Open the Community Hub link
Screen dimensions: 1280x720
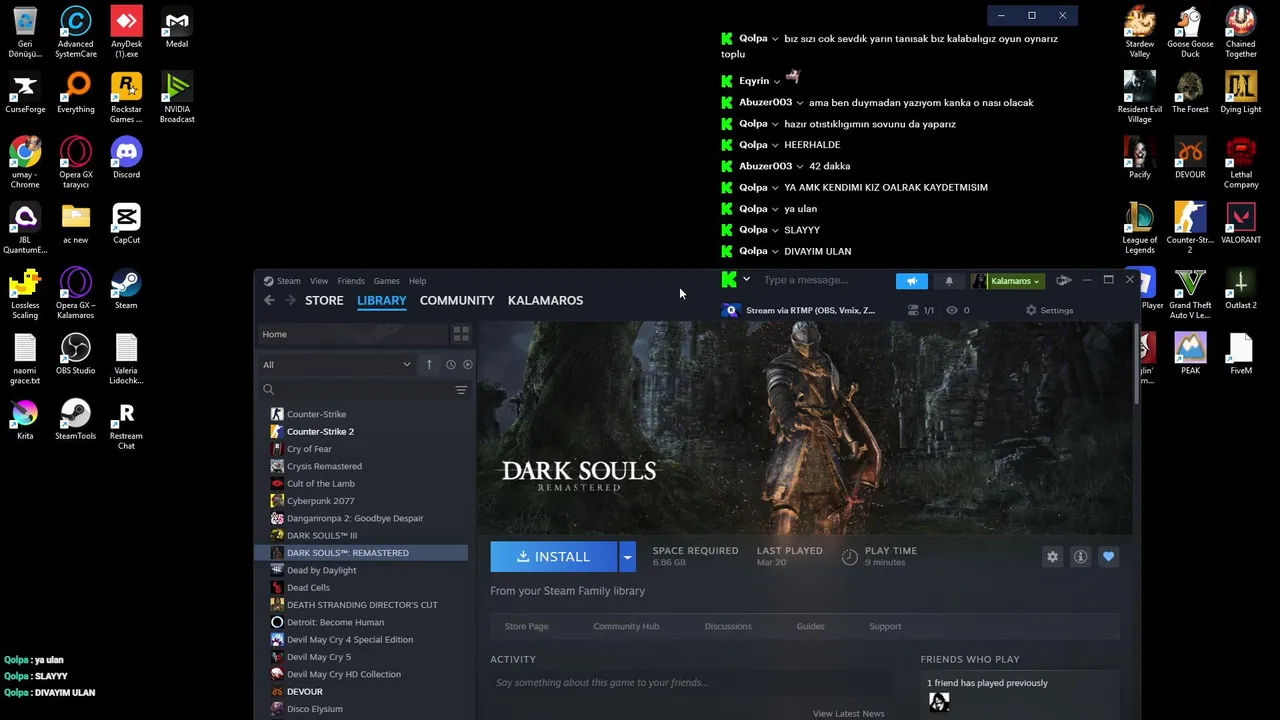point(626,626)
